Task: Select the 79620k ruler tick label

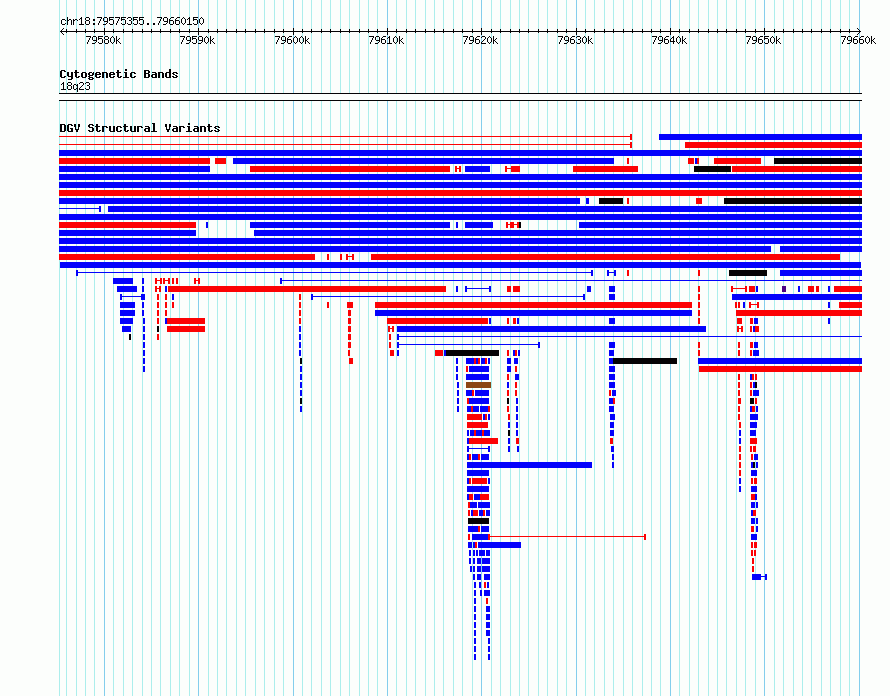Action: [x=480, y=40]
